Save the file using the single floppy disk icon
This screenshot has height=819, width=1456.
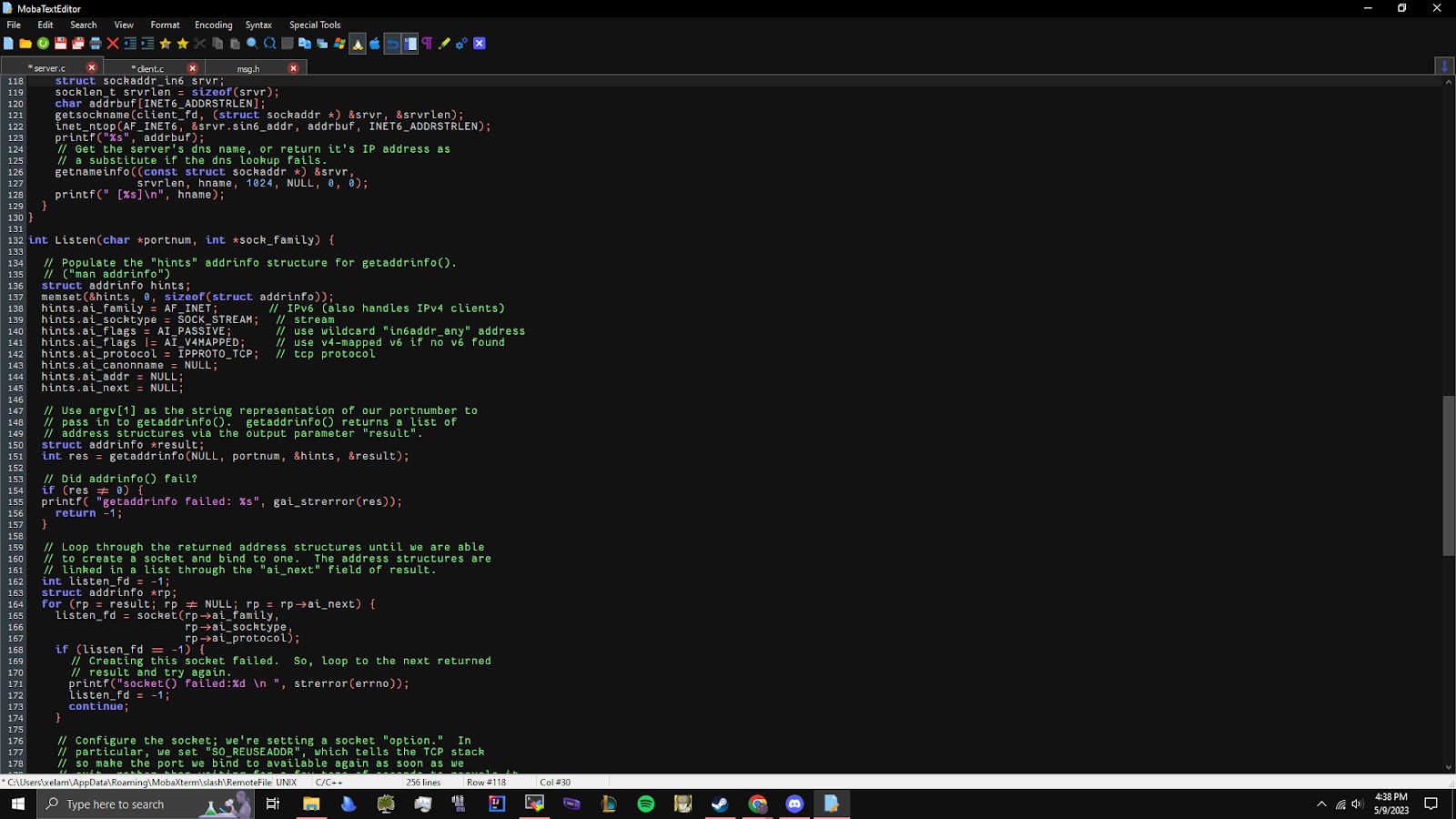[x=61, y=44]
